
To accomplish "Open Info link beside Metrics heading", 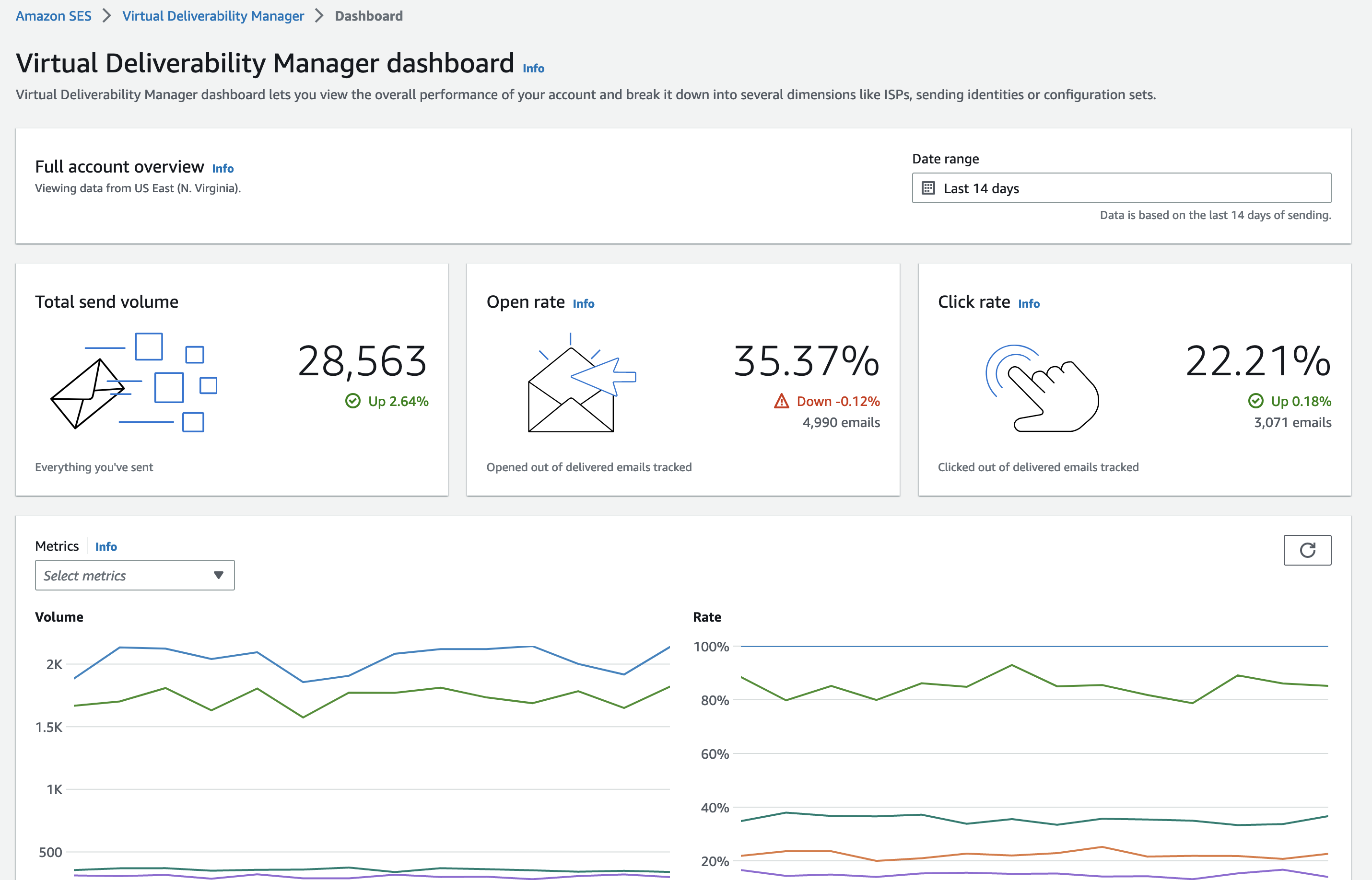I will point(106,547).
